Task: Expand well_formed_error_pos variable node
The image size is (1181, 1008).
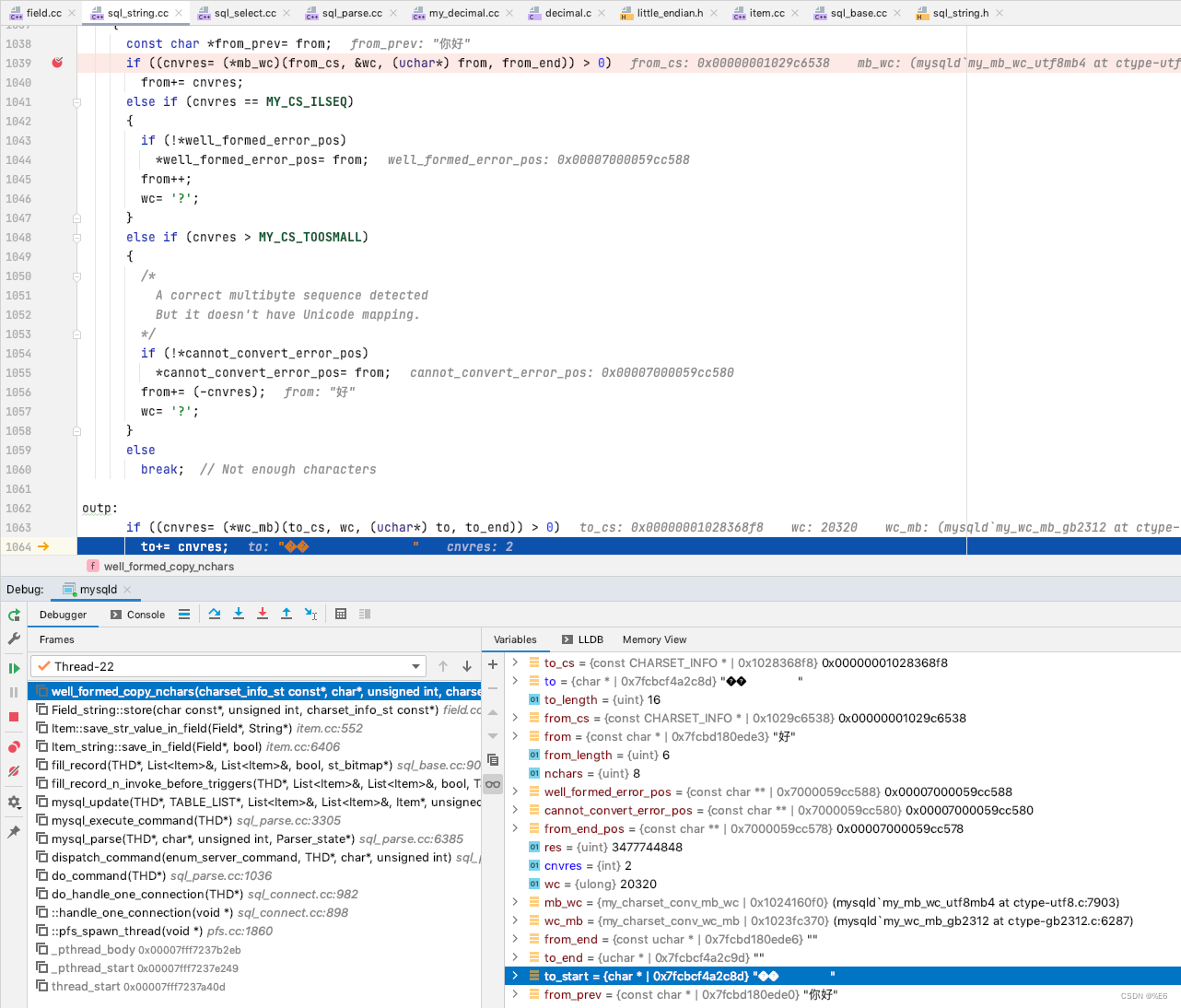Action: point(515,791)
